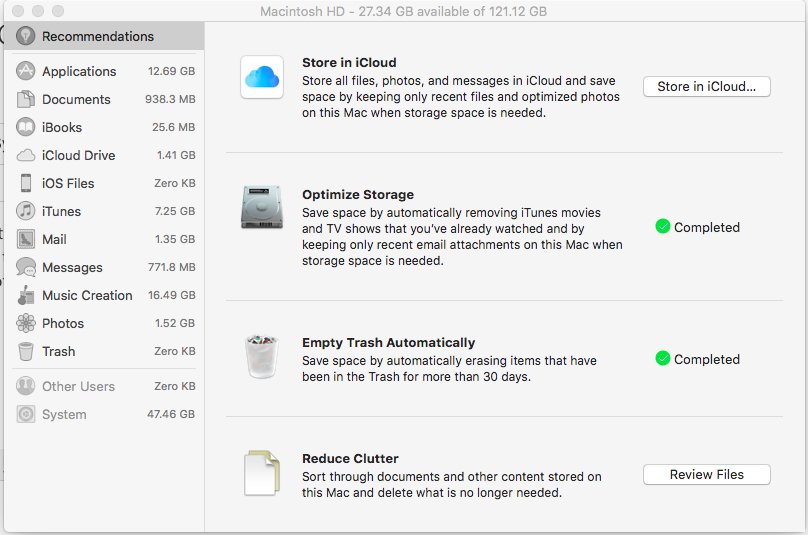The height and width of the screenshot is (535, 808).
Task: Open the Mail category label
Action: (x=54, y=239)
